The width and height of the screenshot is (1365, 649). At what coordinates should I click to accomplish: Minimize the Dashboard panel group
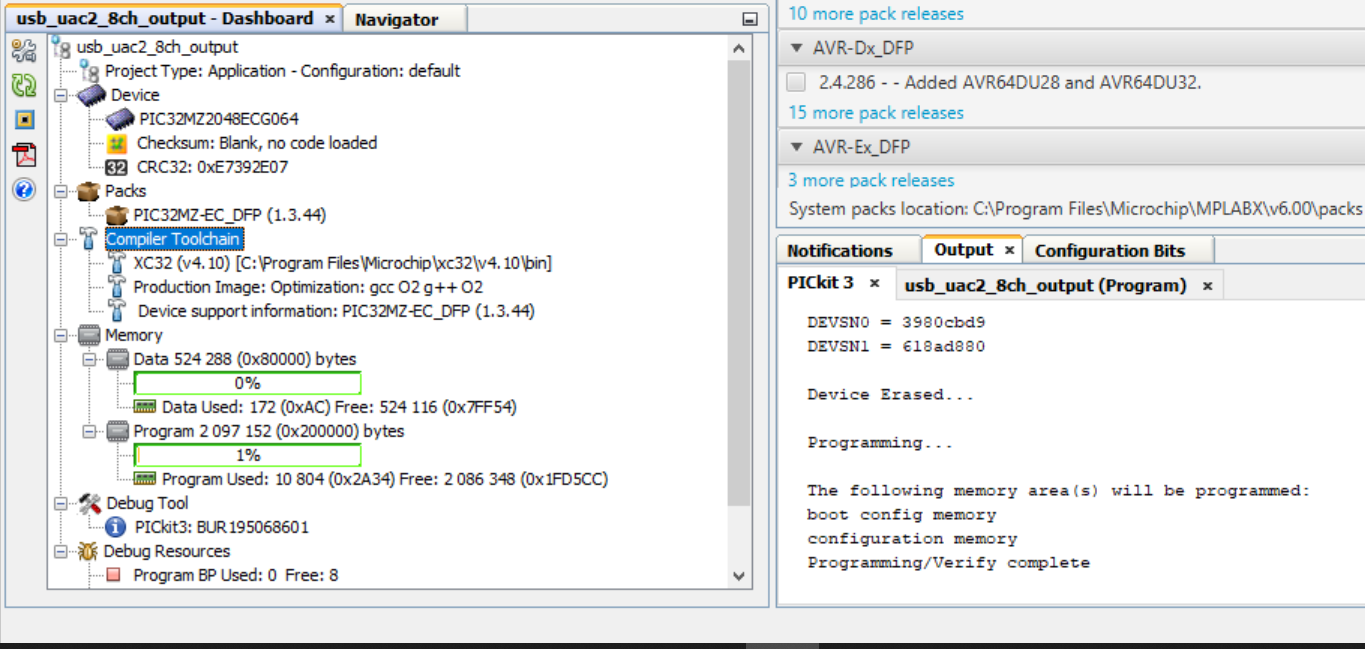(750, 19)
